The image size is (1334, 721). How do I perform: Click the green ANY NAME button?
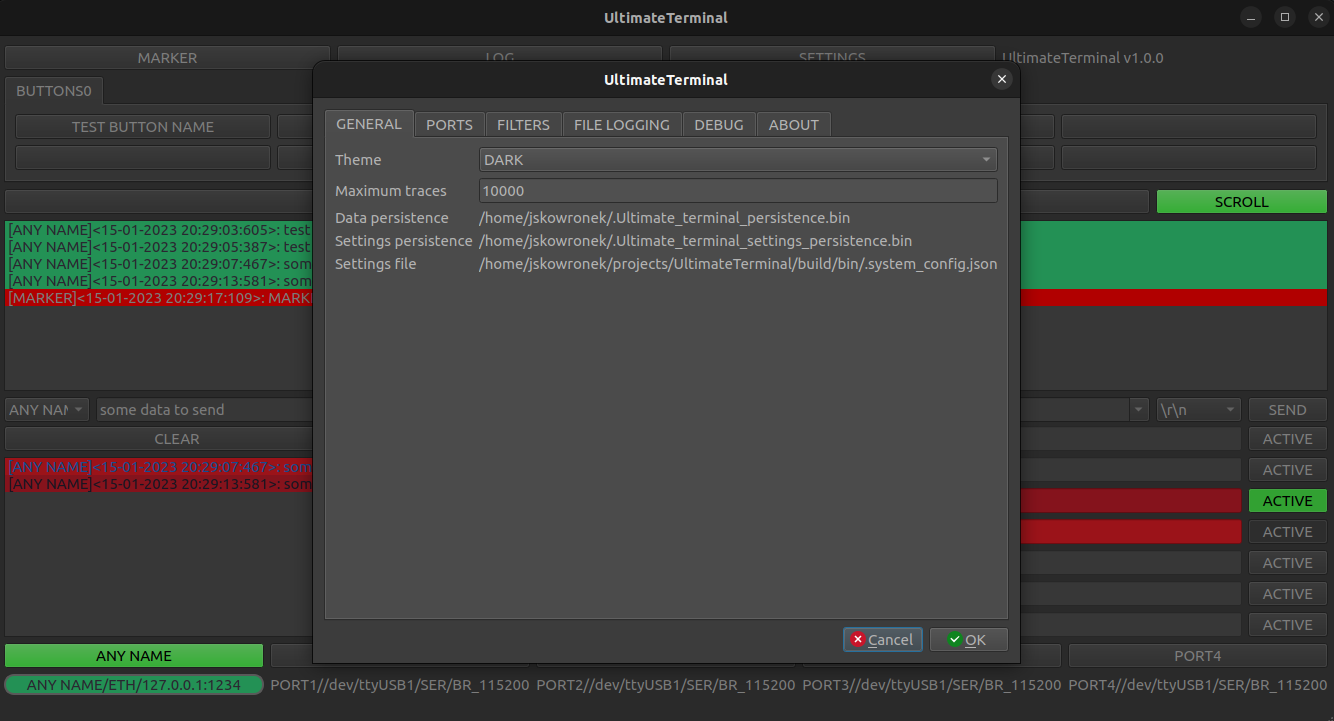(x=133, y=655)
